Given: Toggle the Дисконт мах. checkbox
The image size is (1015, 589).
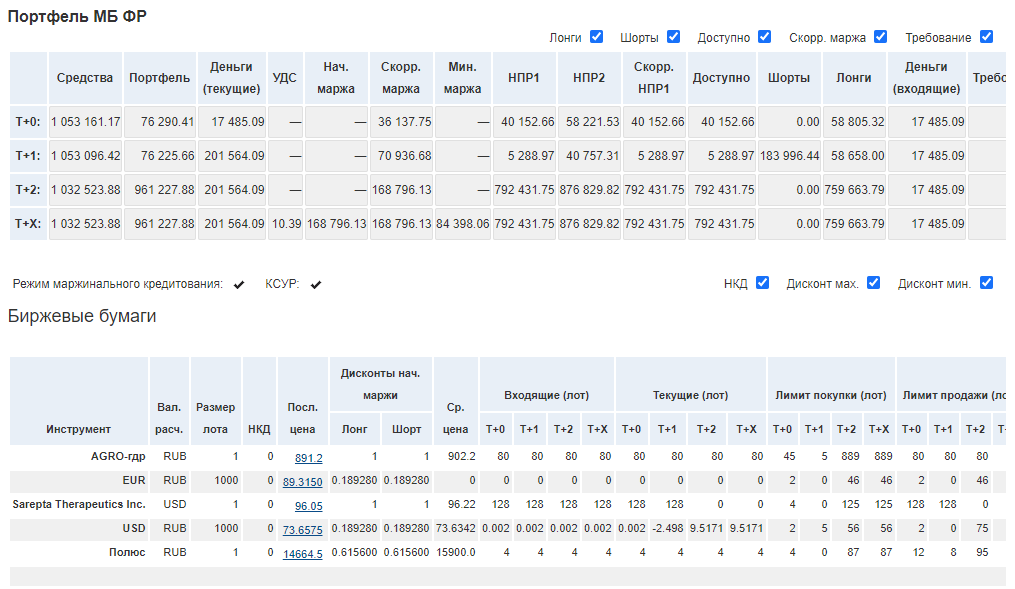Looking at the screenshot, I should (x=874, y=283).
